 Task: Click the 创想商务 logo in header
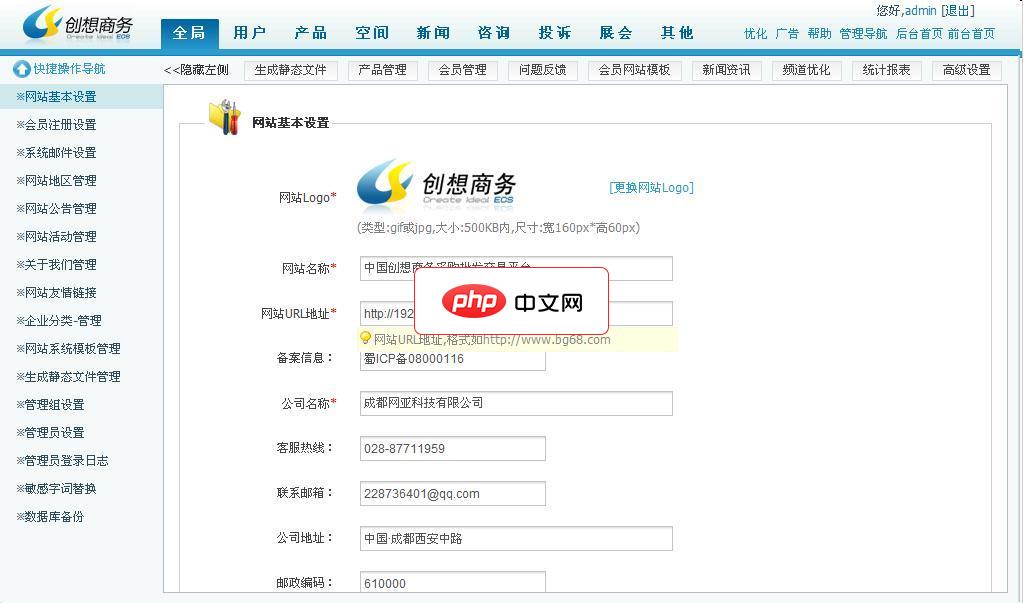(78, 24)
